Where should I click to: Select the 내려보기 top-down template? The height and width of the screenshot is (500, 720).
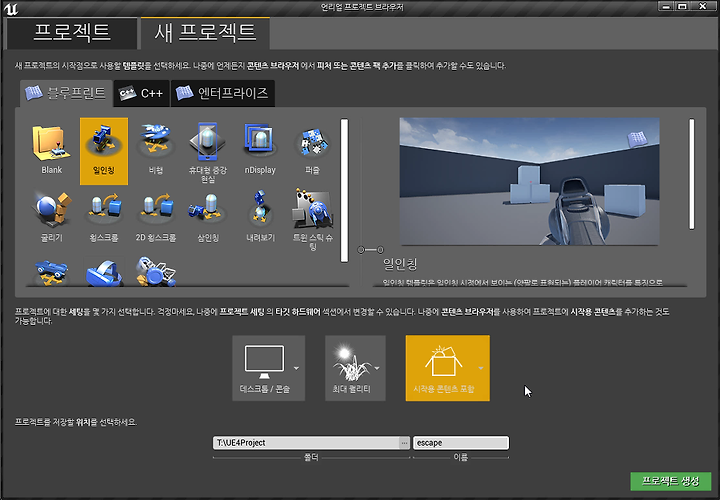pos(260,219)
